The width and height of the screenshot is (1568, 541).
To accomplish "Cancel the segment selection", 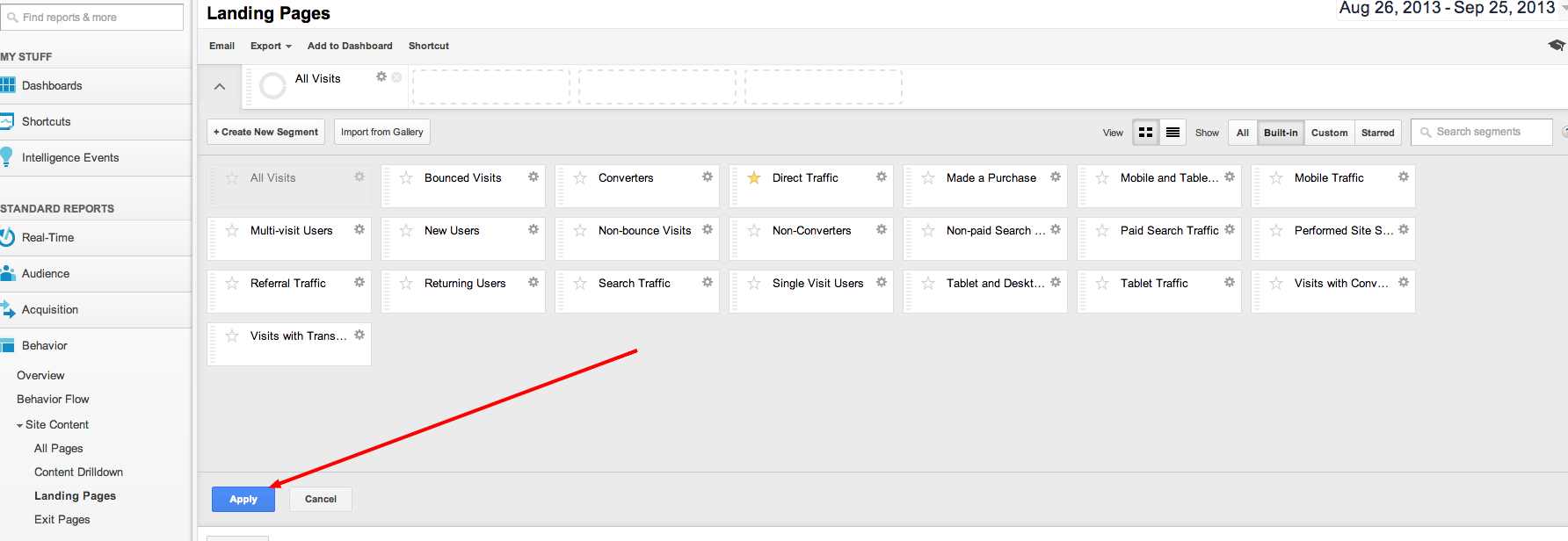I will 321,499.
